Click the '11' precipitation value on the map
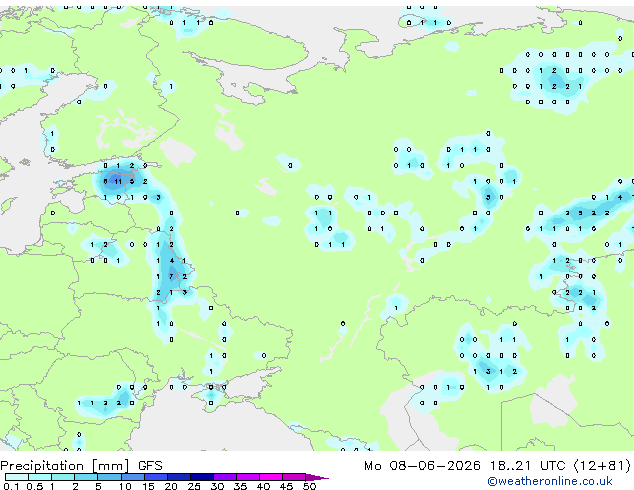634x490 pixels. [x=118, y=182]
